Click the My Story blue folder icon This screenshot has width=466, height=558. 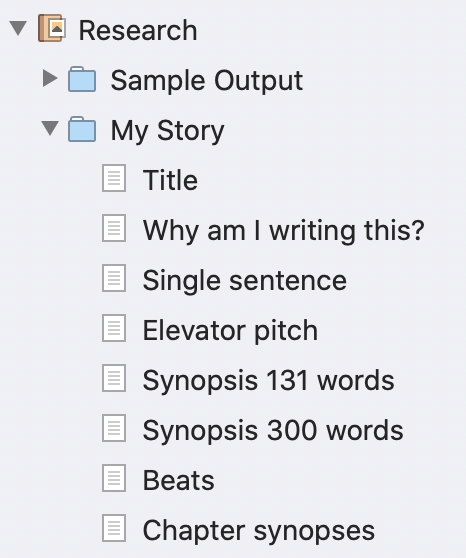coord(82,129)
